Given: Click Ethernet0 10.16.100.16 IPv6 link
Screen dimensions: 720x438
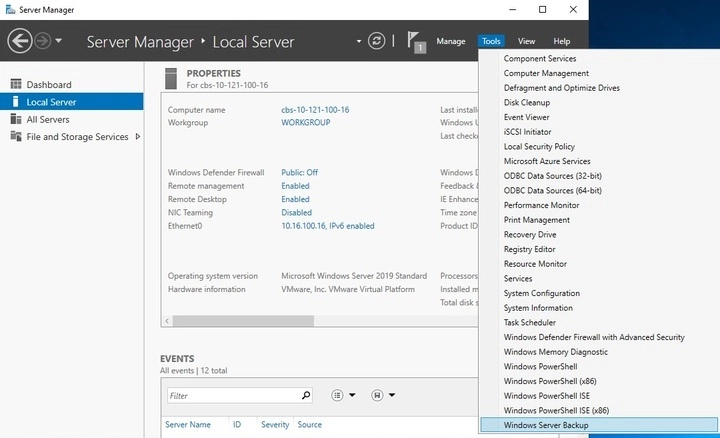Looking at the screenshot, I should point(327,226).
